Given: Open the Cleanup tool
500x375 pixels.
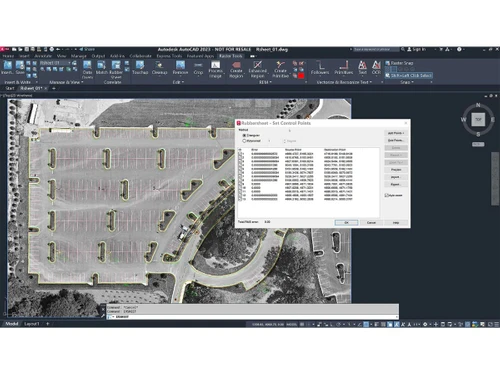Looking at the screenshot, I should [159, 68].
